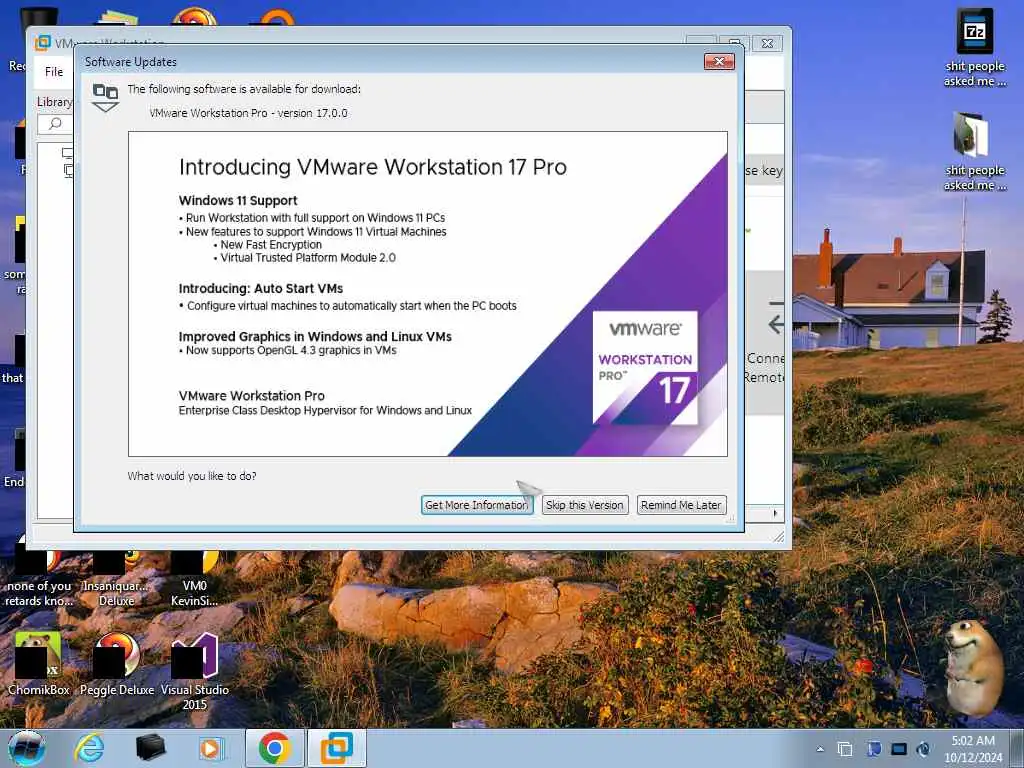Click the Get More Information button
The height and width of the screenshot is (768, 1024).
[x=477, y=505]
